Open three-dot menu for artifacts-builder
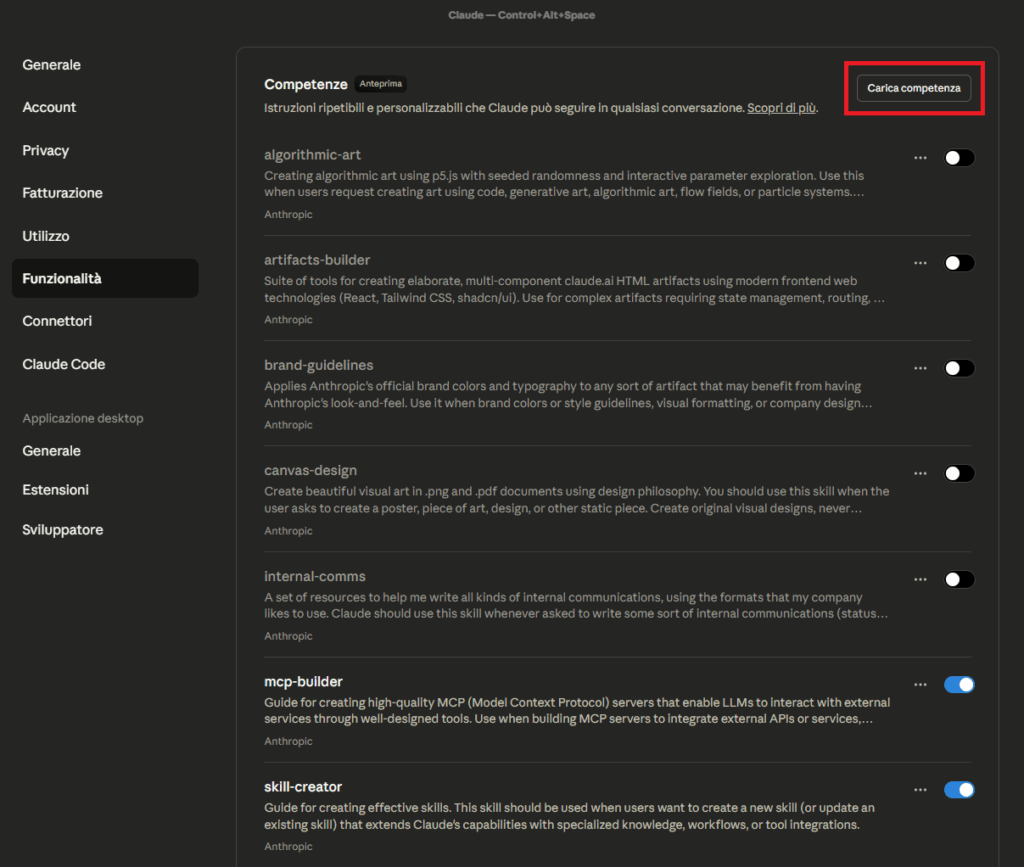Screen dimensions: 1024x867 coord(921,263)
